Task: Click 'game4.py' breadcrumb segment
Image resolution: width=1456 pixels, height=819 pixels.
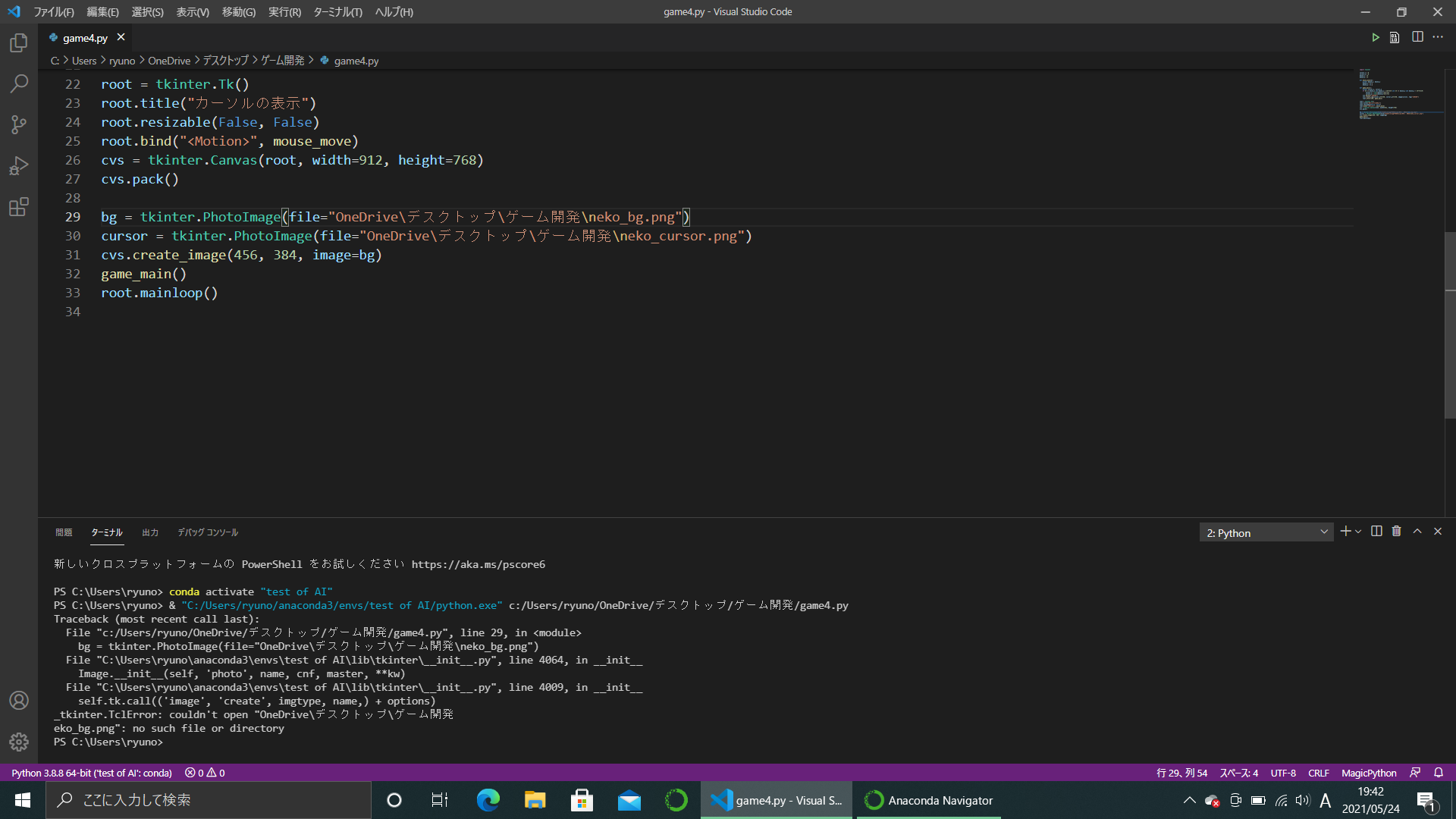Action: coord(356,61)
